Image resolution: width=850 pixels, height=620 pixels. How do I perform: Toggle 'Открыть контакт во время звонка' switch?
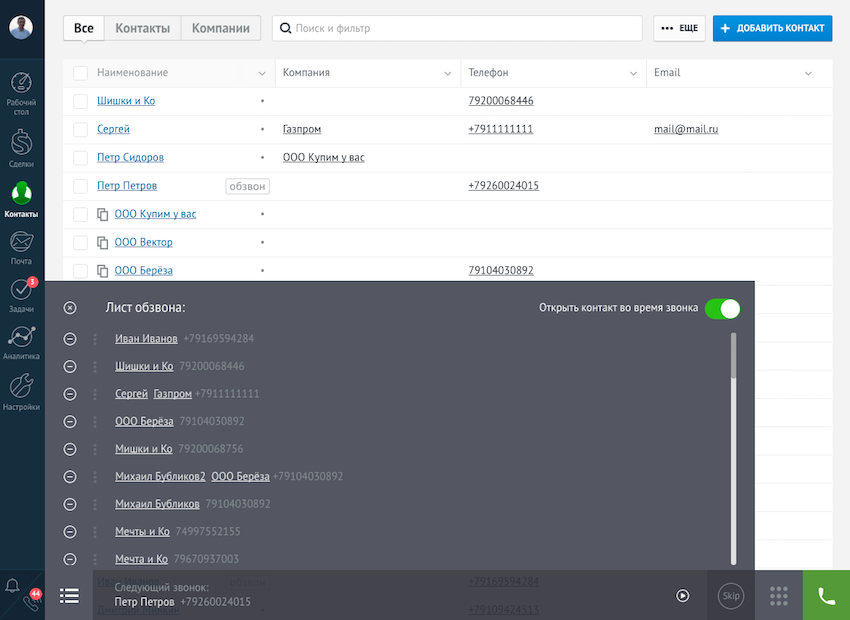[722, 308]
